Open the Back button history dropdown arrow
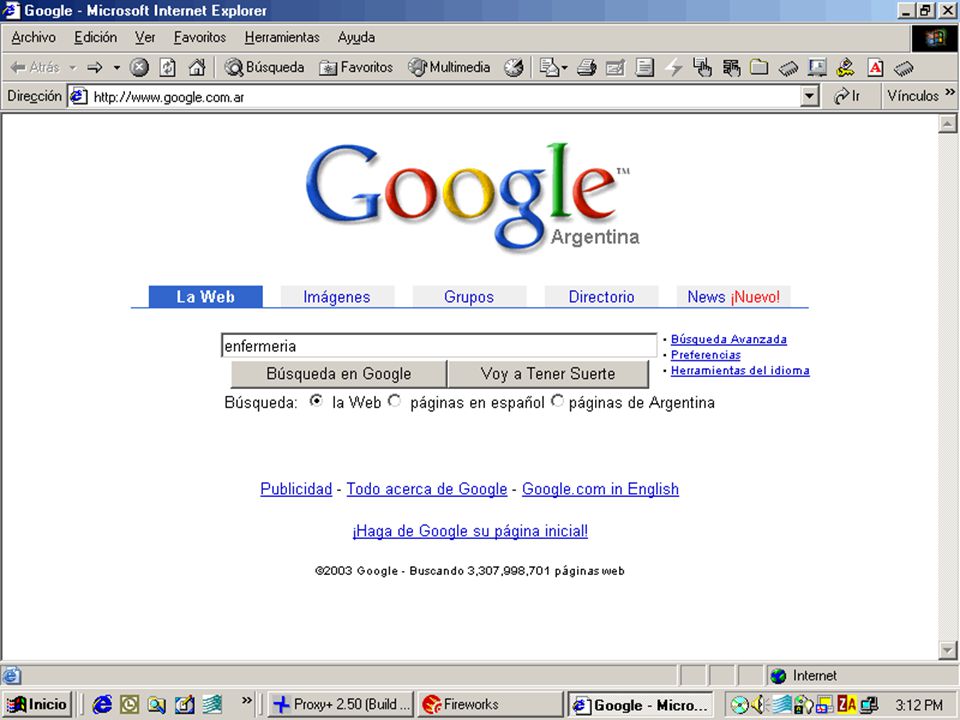The height and width of the screenshot is (720, 960). [x=72, y=67]
